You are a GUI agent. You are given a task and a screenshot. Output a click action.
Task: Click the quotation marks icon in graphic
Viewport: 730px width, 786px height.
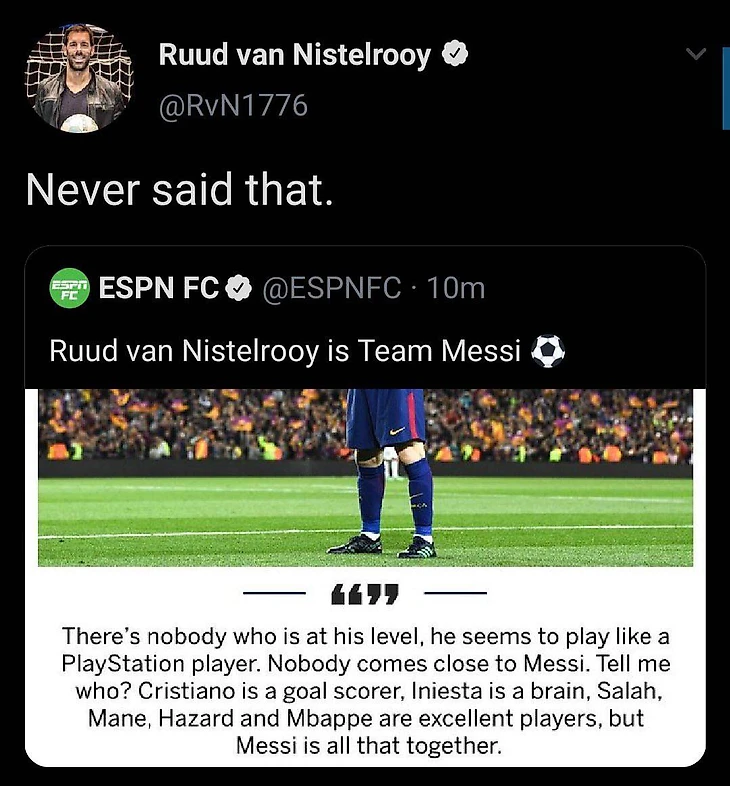point(365,594)
